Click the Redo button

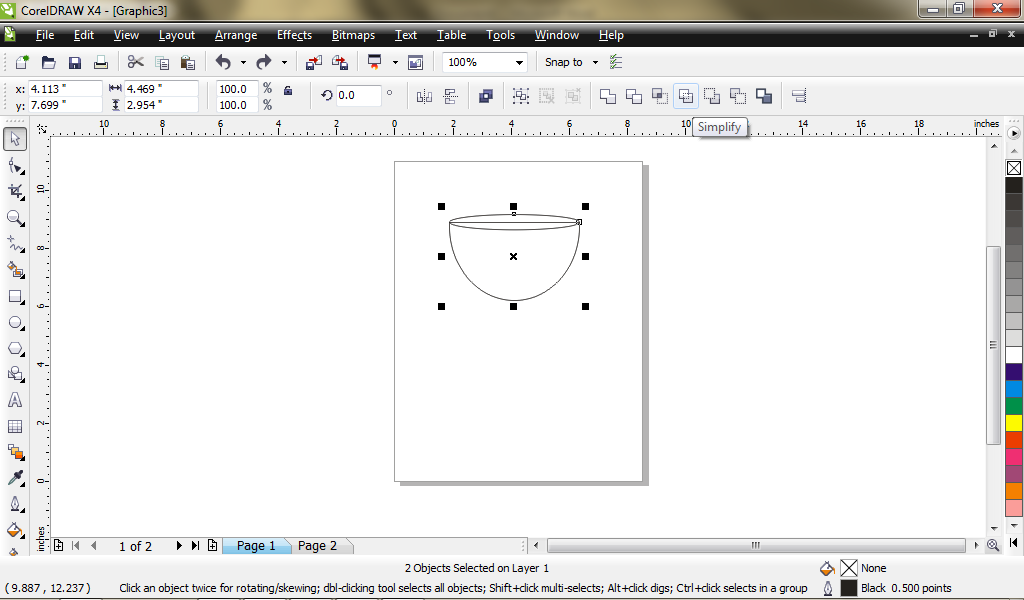264,62
